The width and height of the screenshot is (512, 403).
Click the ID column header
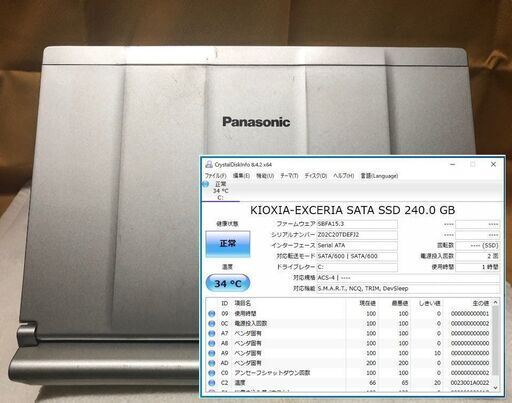tap(225, 303)
